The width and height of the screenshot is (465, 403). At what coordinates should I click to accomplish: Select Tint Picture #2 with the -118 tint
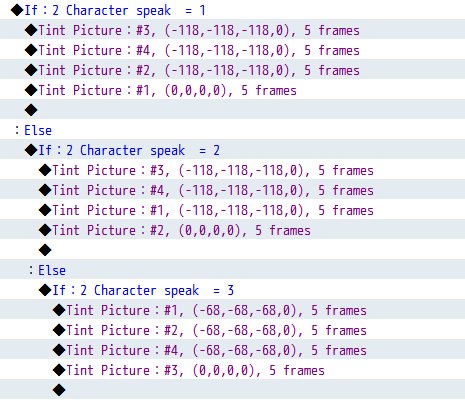[232, 69]
